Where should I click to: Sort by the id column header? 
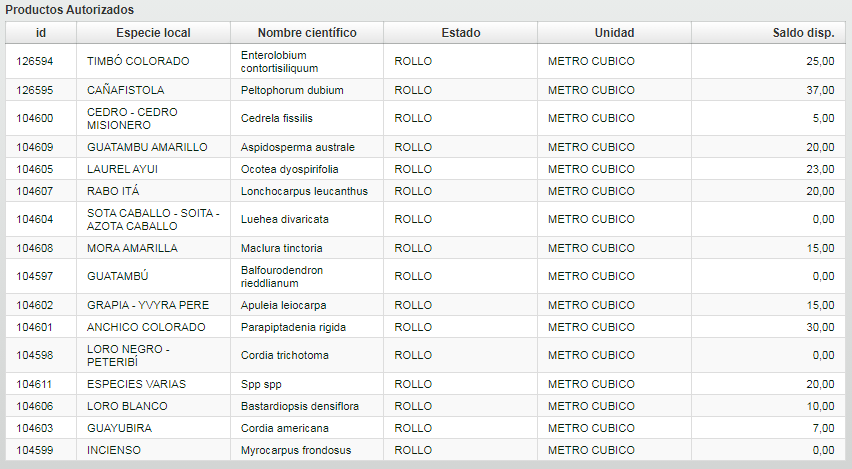[x=41, y=33]
